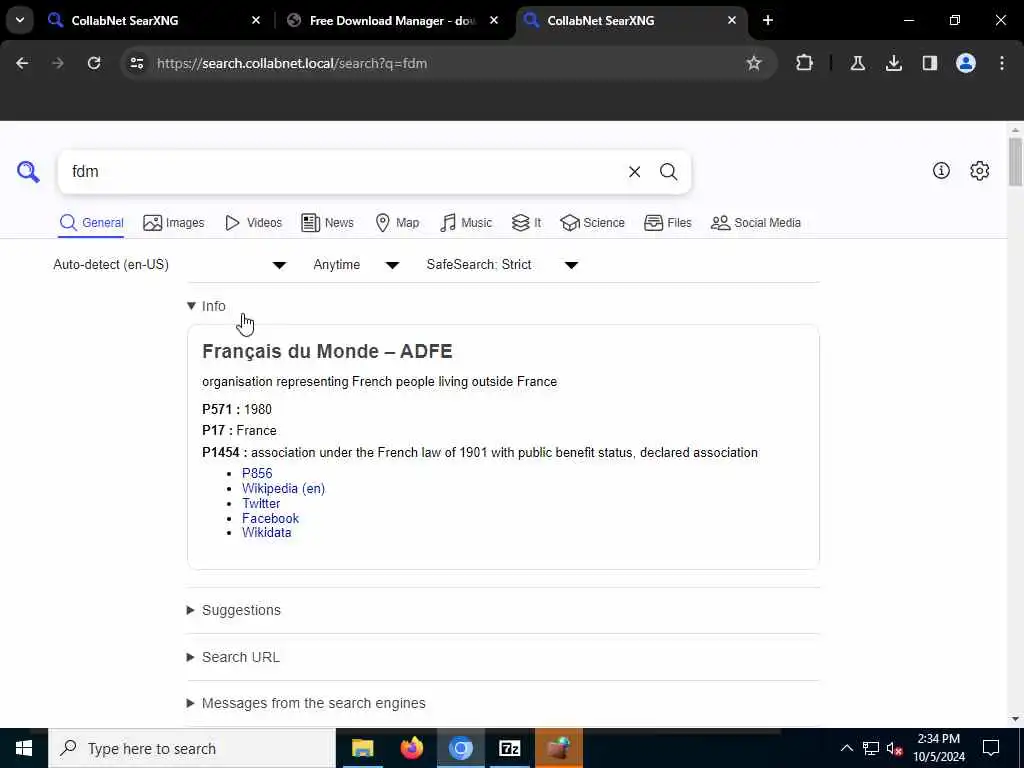Submit search with the magnifier button
The width and height of the screenshot is (1024, 768).
tap(668, 172)
